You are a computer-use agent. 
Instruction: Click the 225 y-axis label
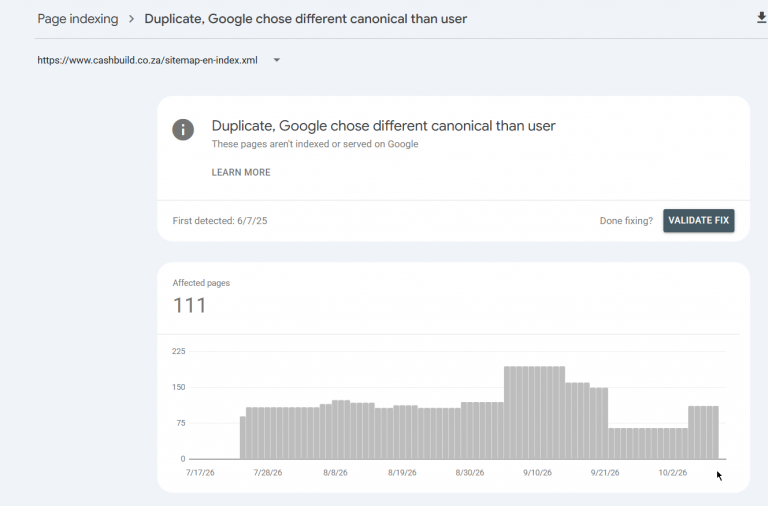179,351
